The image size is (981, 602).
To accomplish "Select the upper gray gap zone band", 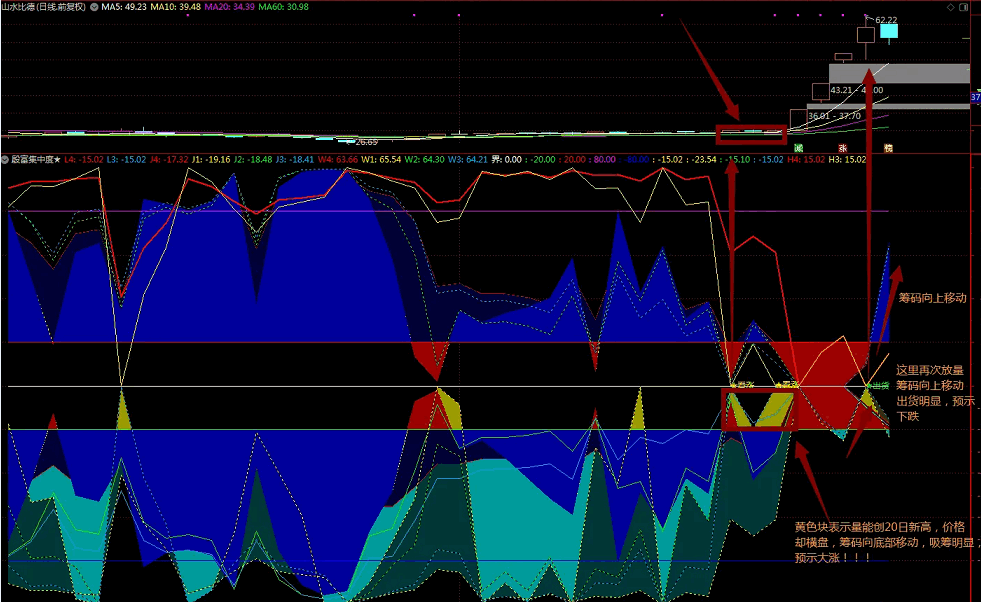I will pos(899,73).
